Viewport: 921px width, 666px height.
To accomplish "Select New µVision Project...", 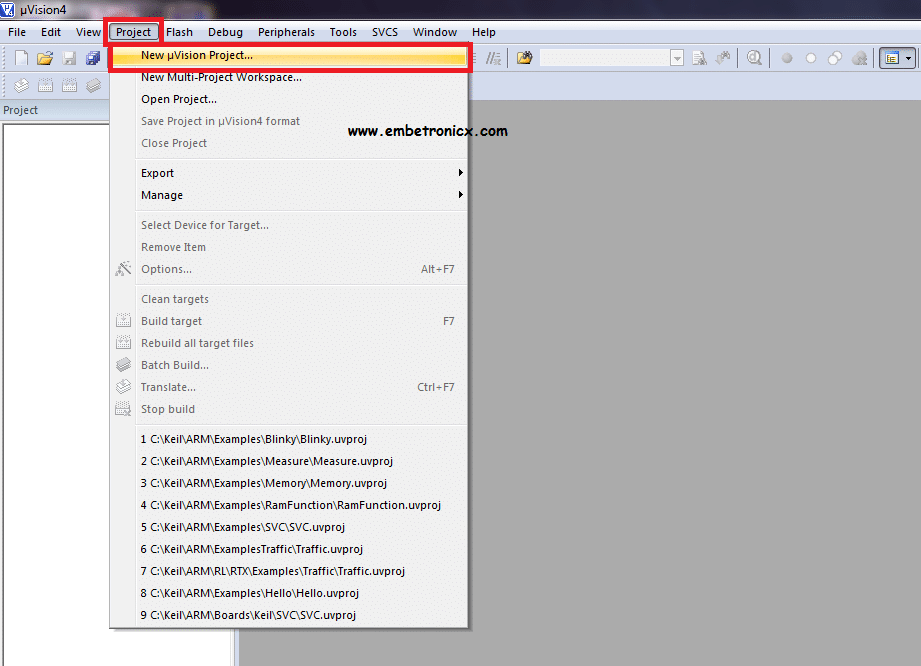I will (x=290, y=55).
